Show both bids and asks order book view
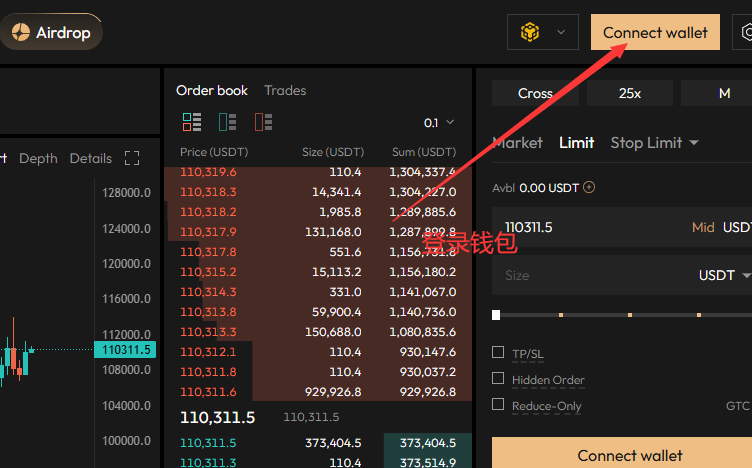Image resolution: width=752 pixels, height=468 pixels. 192,122
